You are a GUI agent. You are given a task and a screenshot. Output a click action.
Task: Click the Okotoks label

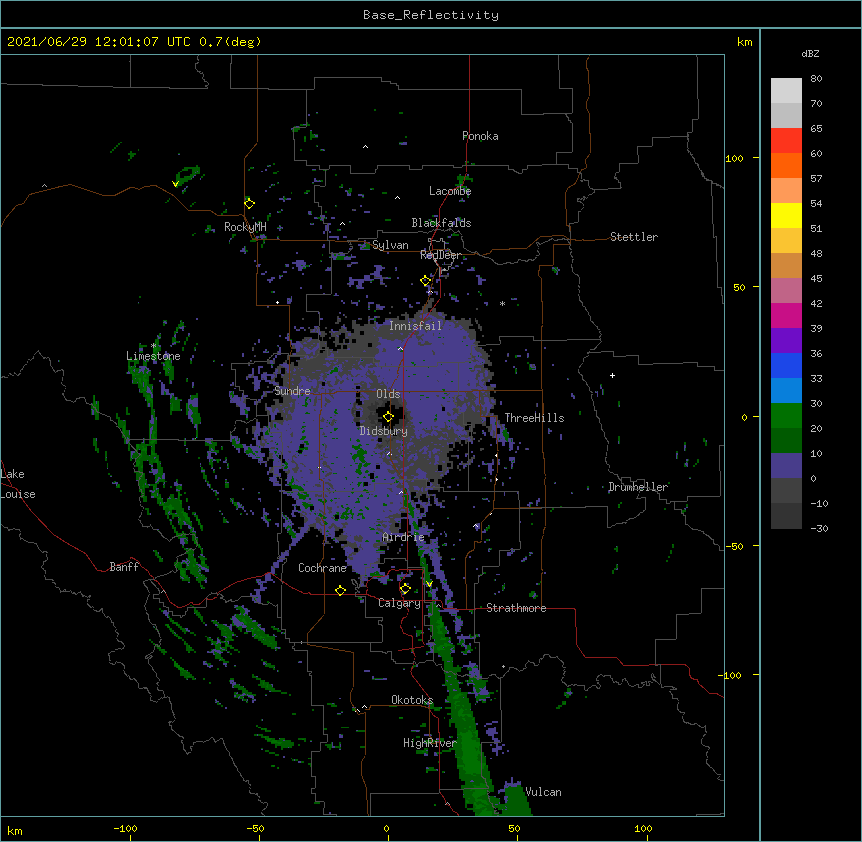pos(412,700)
